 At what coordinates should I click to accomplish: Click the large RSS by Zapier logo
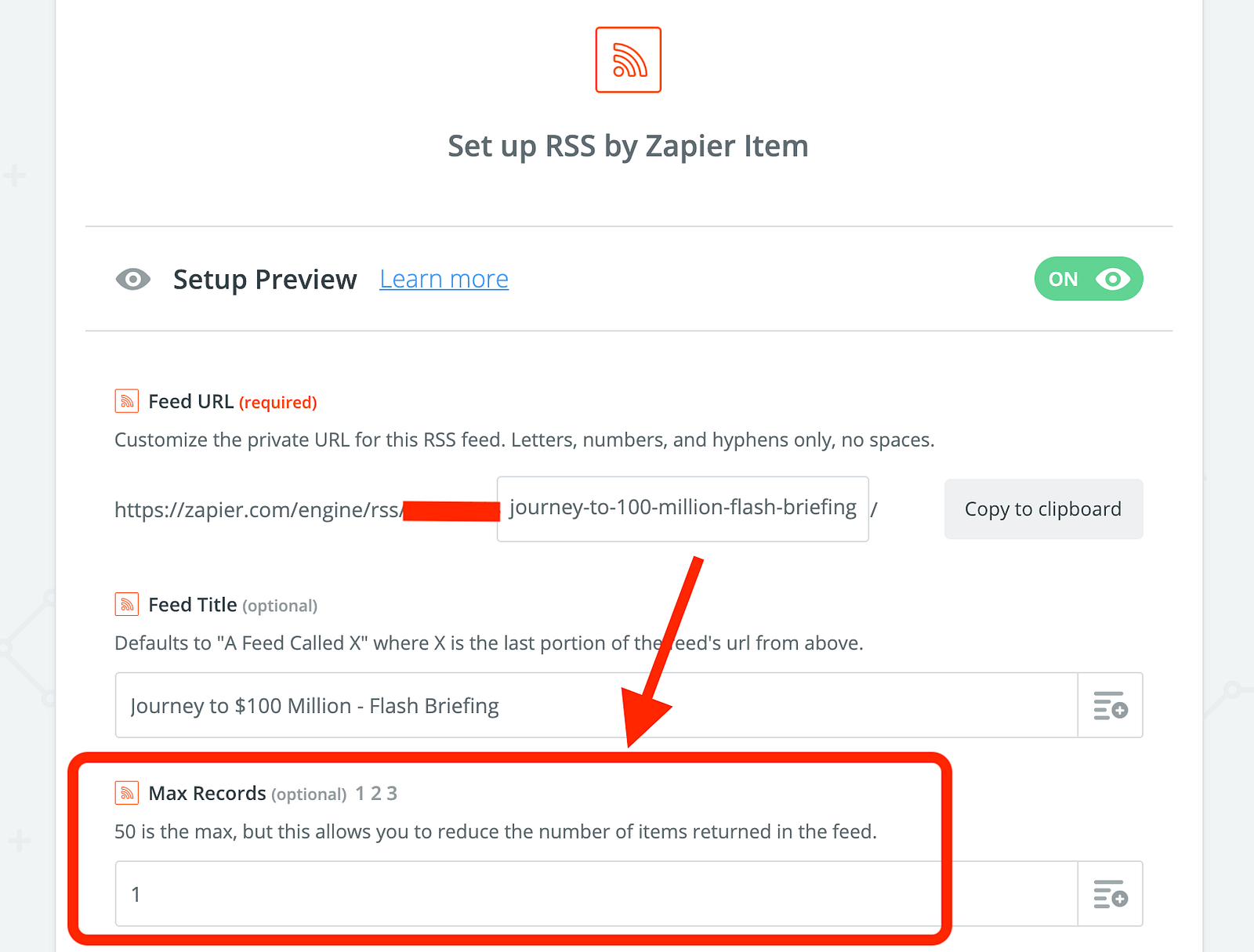tap(628, 60)
